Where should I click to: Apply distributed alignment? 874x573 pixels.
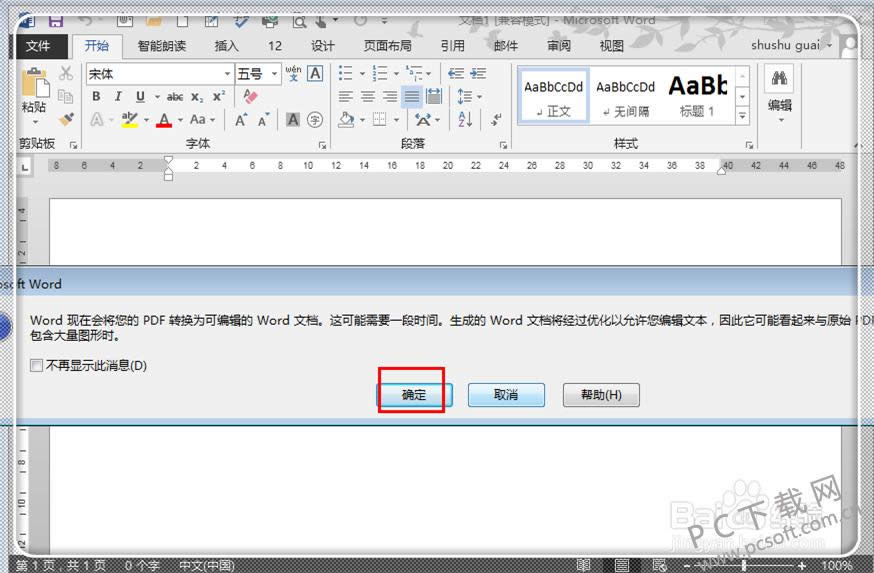pyautogui.click(x=434, y=96)
